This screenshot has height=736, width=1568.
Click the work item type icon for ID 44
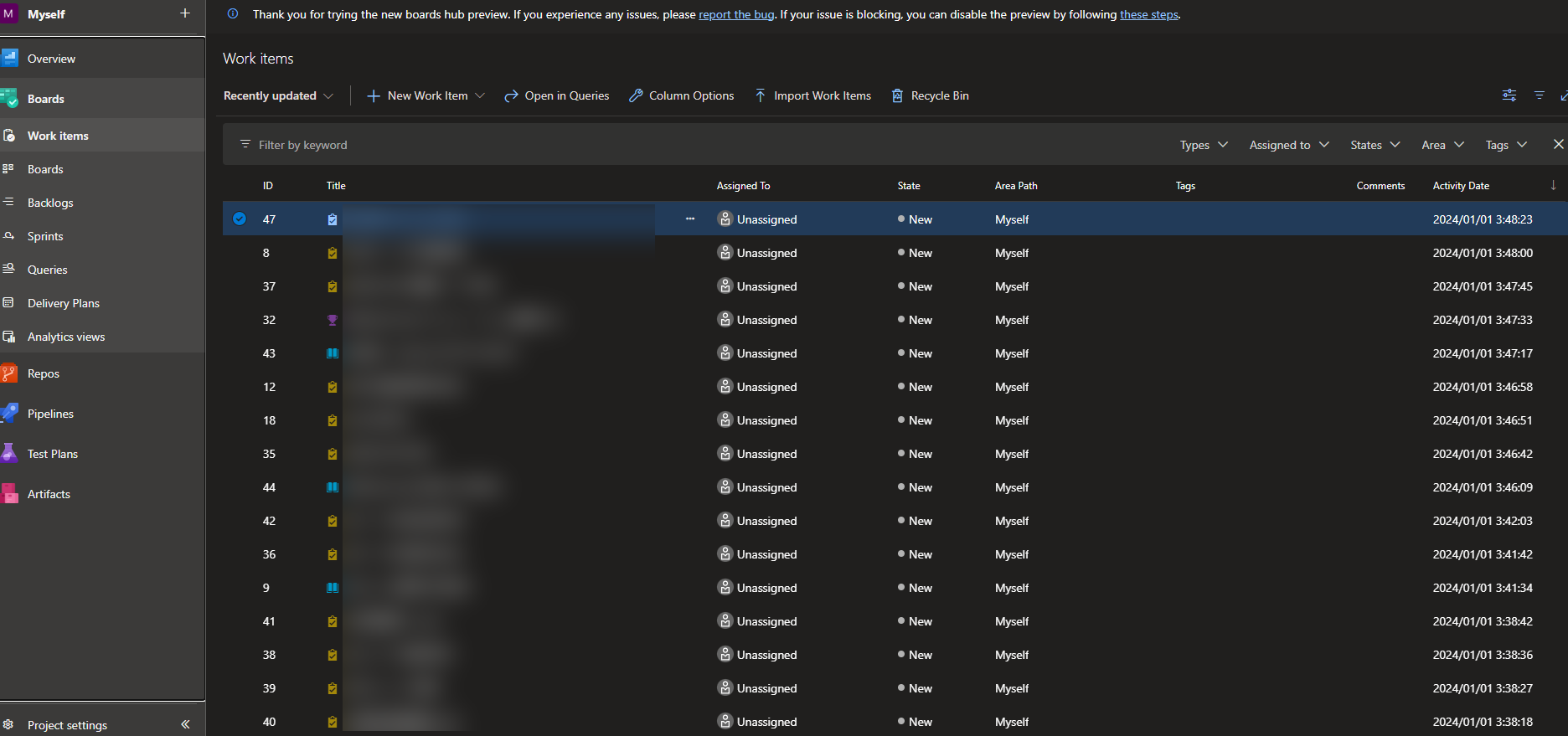coord(333,487)
